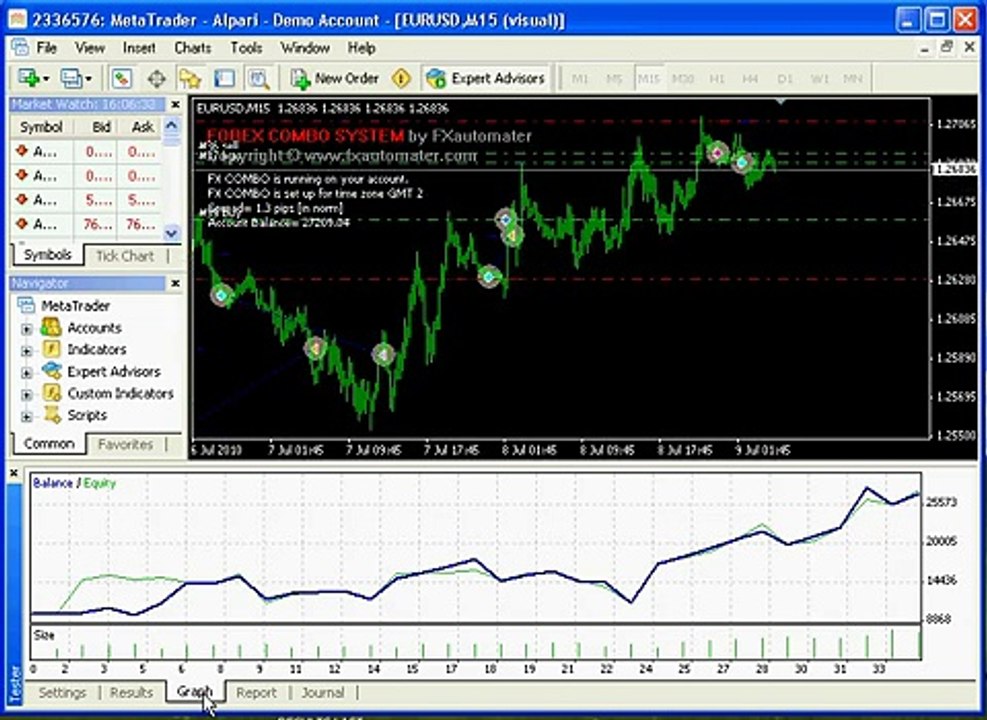
Task: Switch chart to D1 timeframe
Action: click(x=784, y=79)
